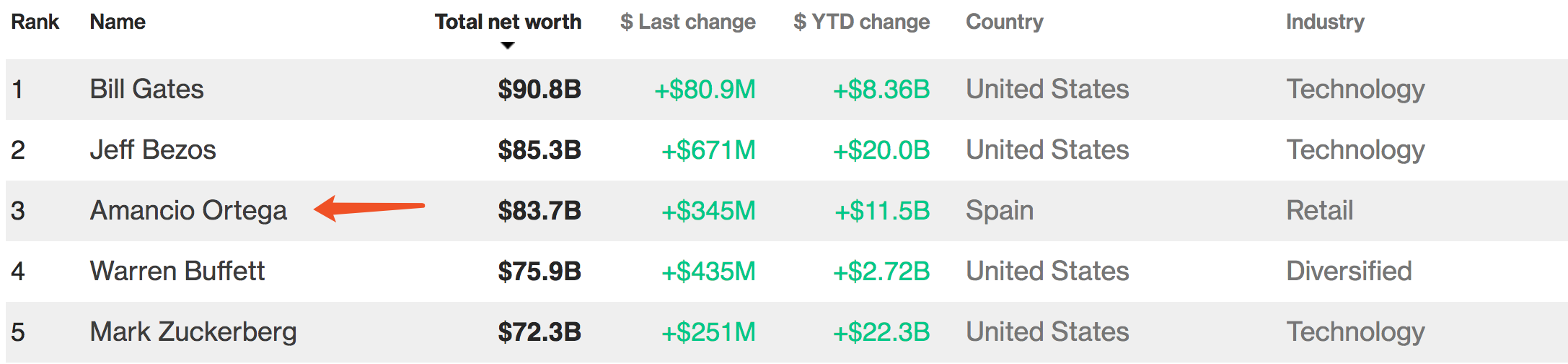Image resolution: width=1568 pixels, height=364 pixels.
Task: Open Warren Buffett profile link
Action: pyautogui.click(x=177, y=271)
